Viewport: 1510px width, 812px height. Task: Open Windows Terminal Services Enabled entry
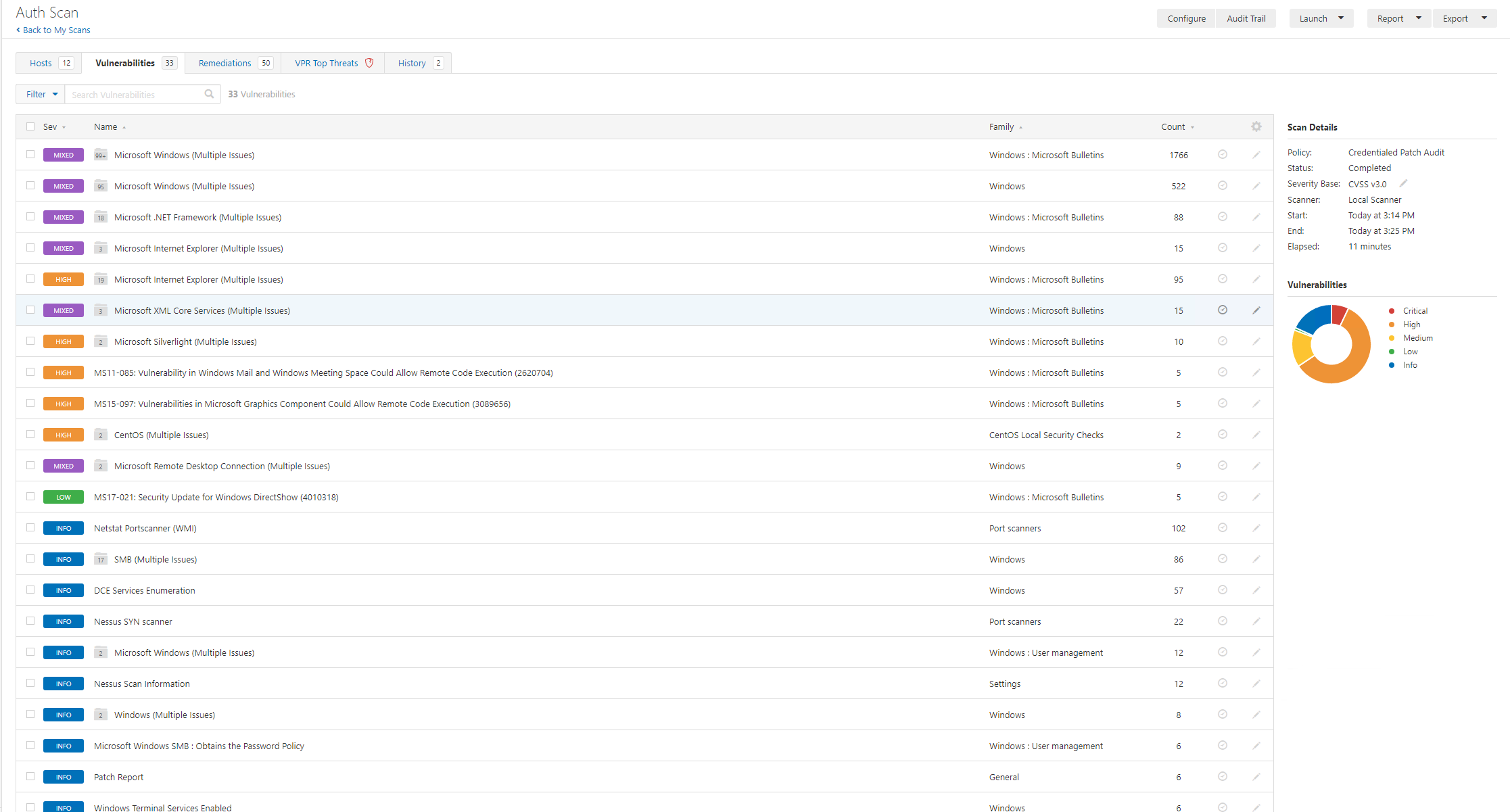(162, 808)
